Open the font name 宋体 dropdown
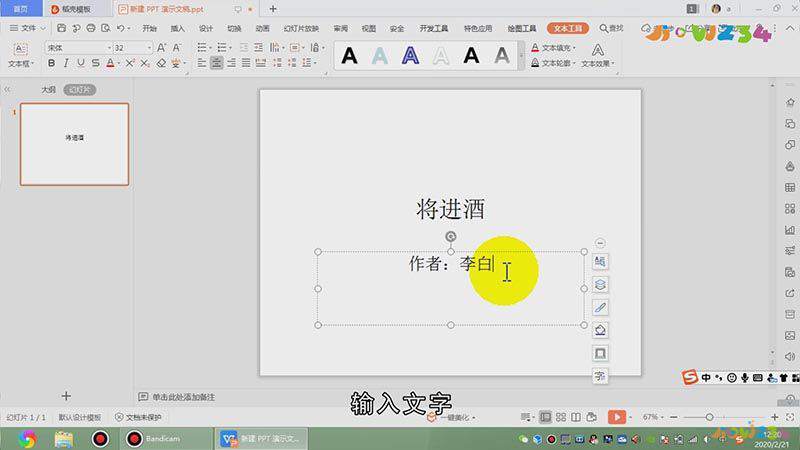The width and height of the screenshot is (800, 450). (109, 48)
